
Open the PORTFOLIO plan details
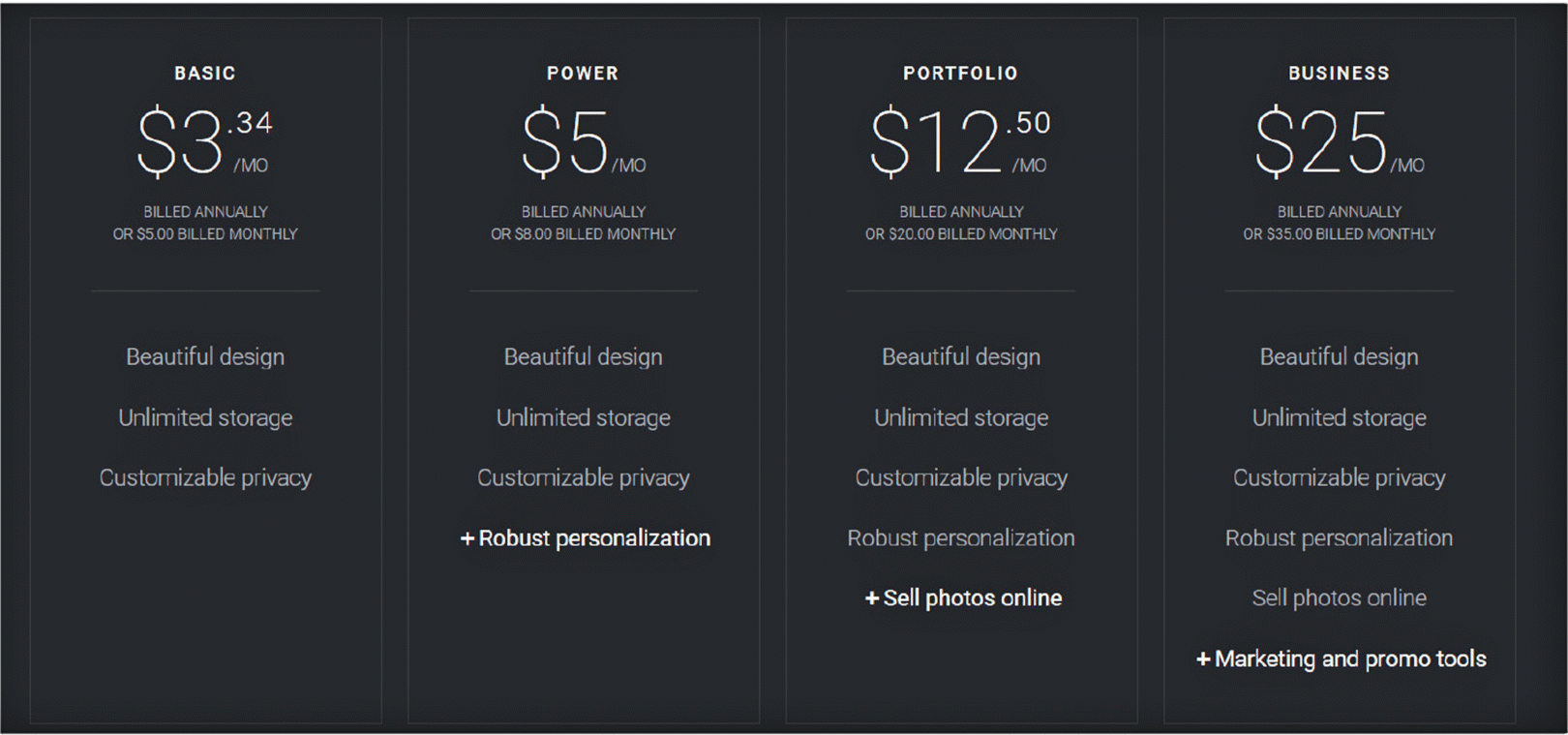point(960,72)
